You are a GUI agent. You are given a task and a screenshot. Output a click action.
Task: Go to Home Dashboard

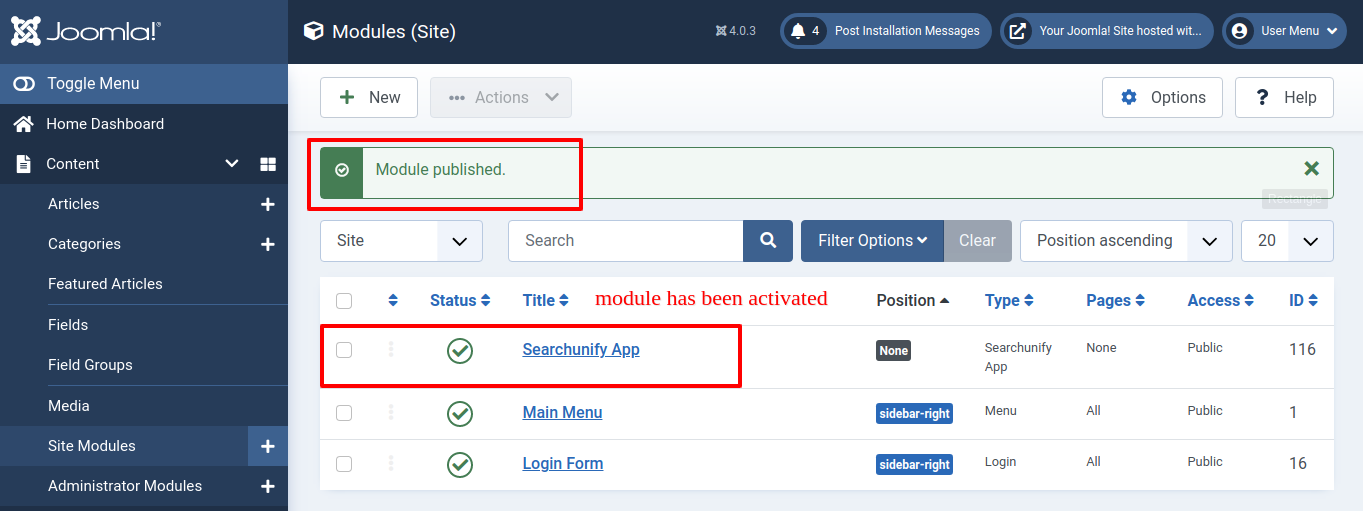coord(105,124)
